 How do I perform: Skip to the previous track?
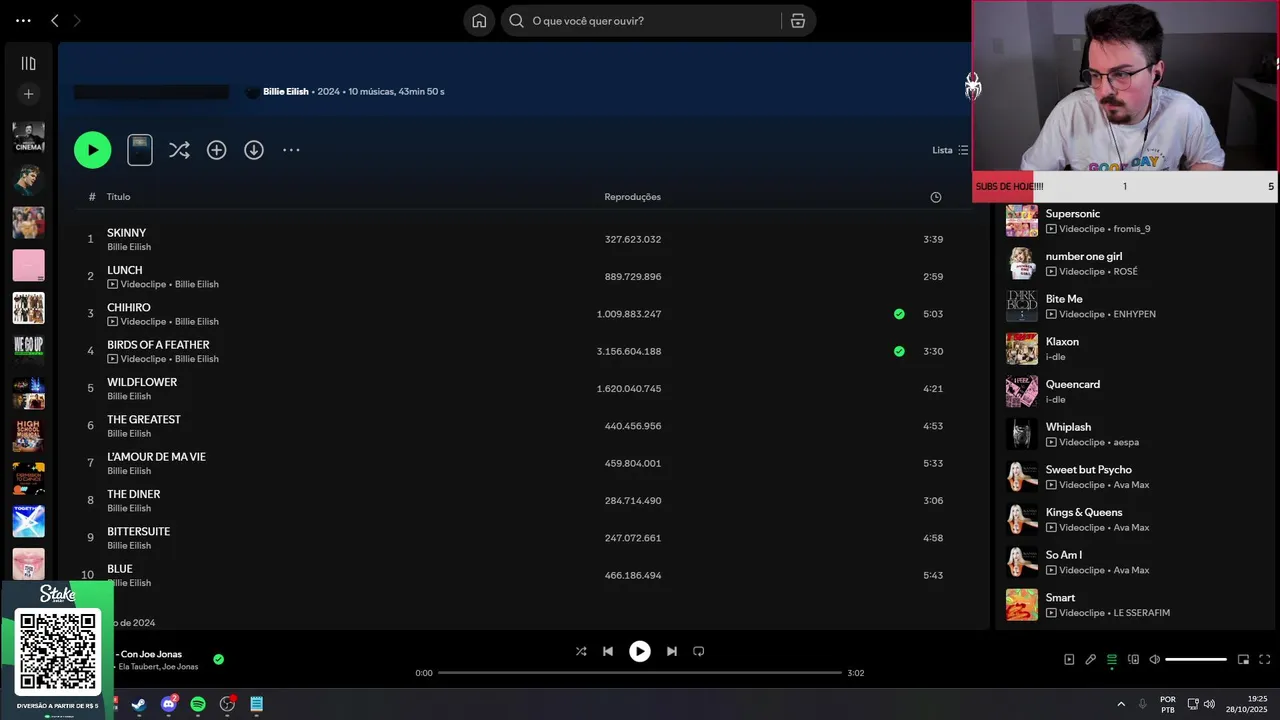pyautogui.click(x=608, y=651)
